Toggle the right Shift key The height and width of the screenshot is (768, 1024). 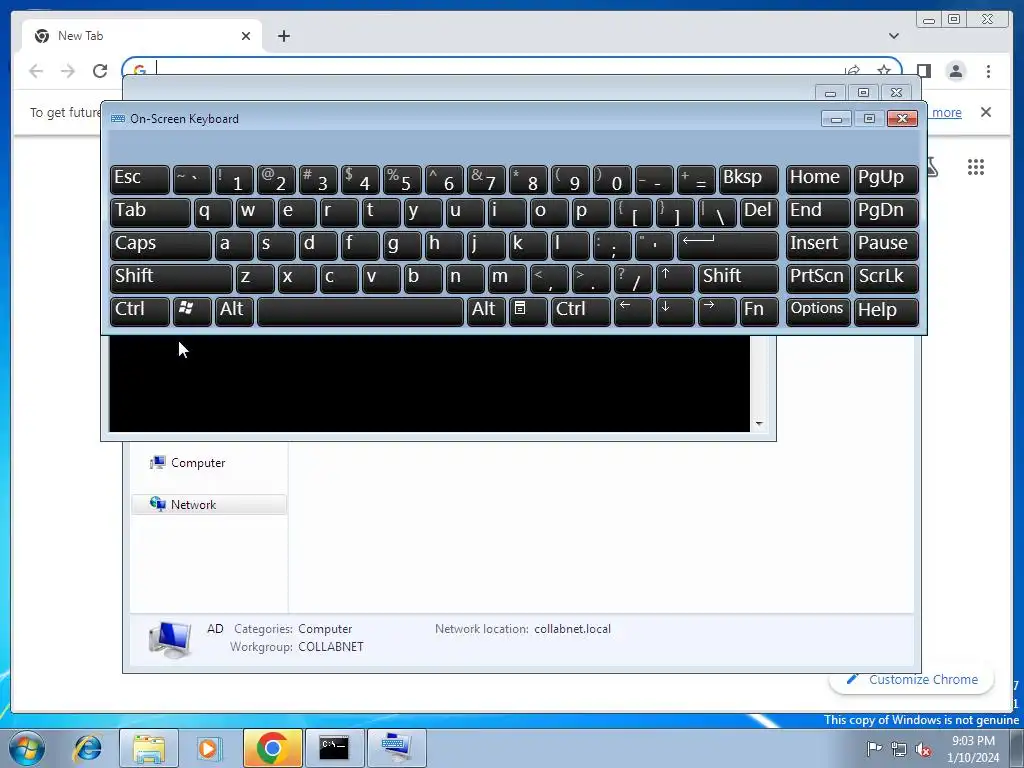[739, 278]
